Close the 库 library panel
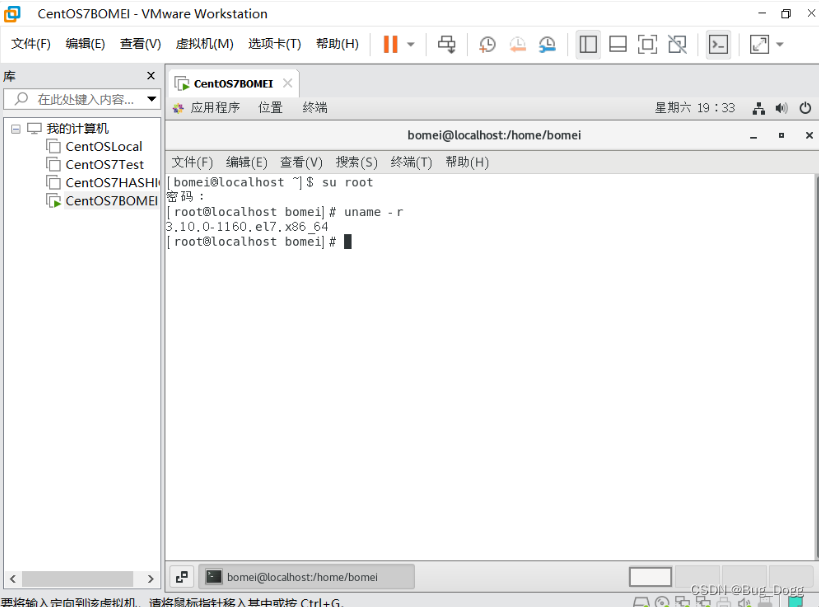Viewport: 819px width, 607px height. point(151,76)
